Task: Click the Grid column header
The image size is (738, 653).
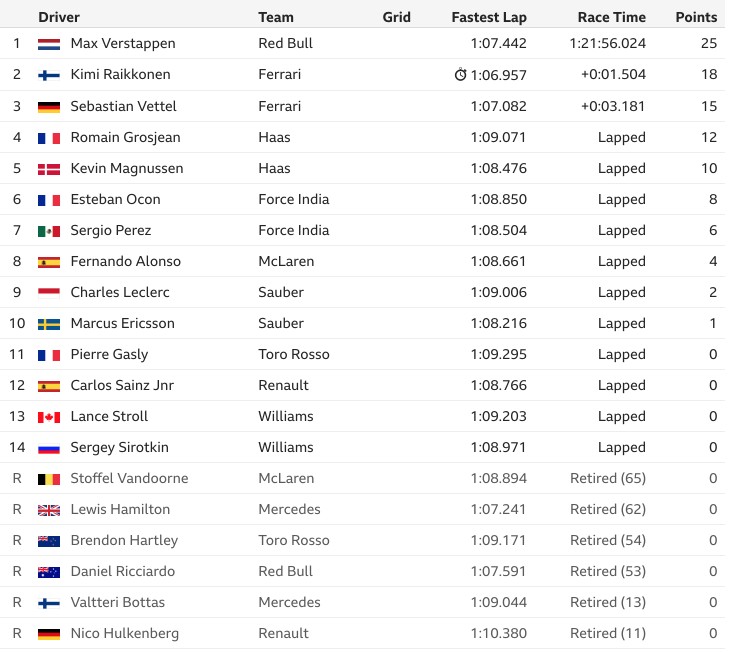Action: (396, 17)
